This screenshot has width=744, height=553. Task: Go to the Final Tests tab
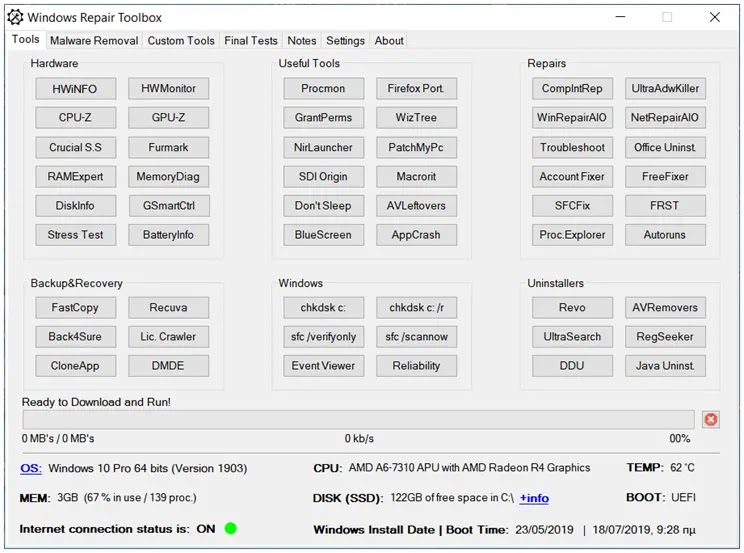click(x=251, y=41)
